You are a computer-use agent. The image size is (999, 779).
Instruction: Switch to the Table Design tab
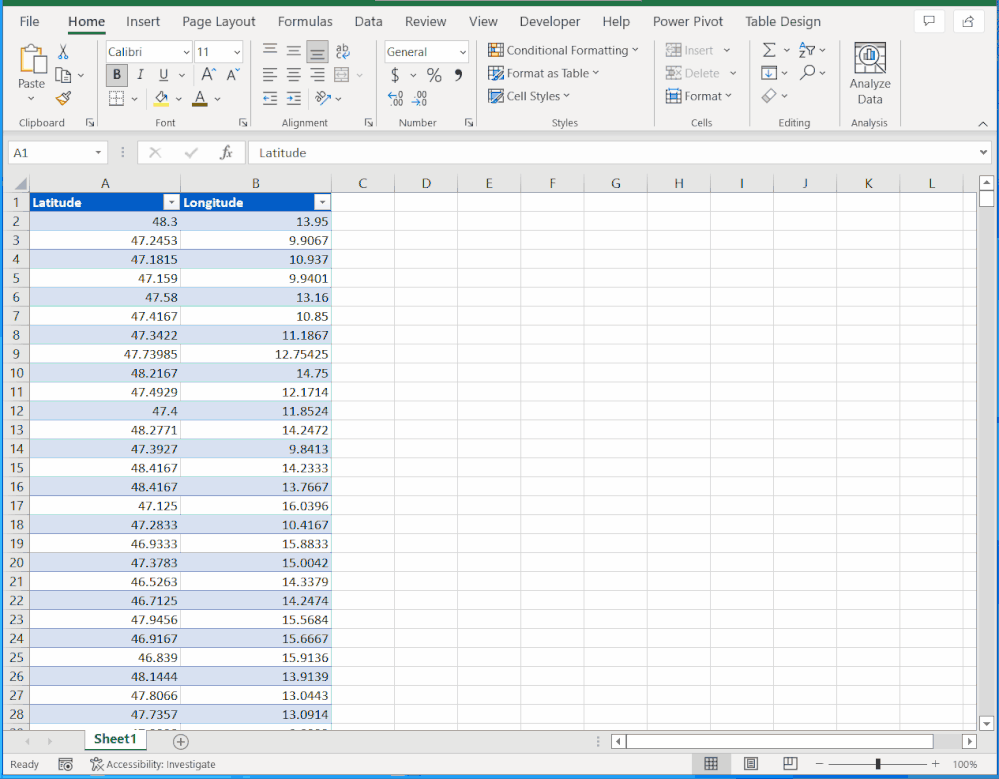783,22
